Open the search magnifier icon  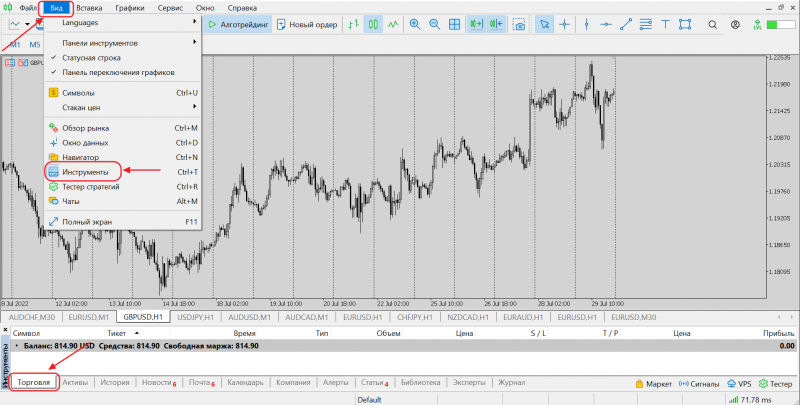coord(713,24)
